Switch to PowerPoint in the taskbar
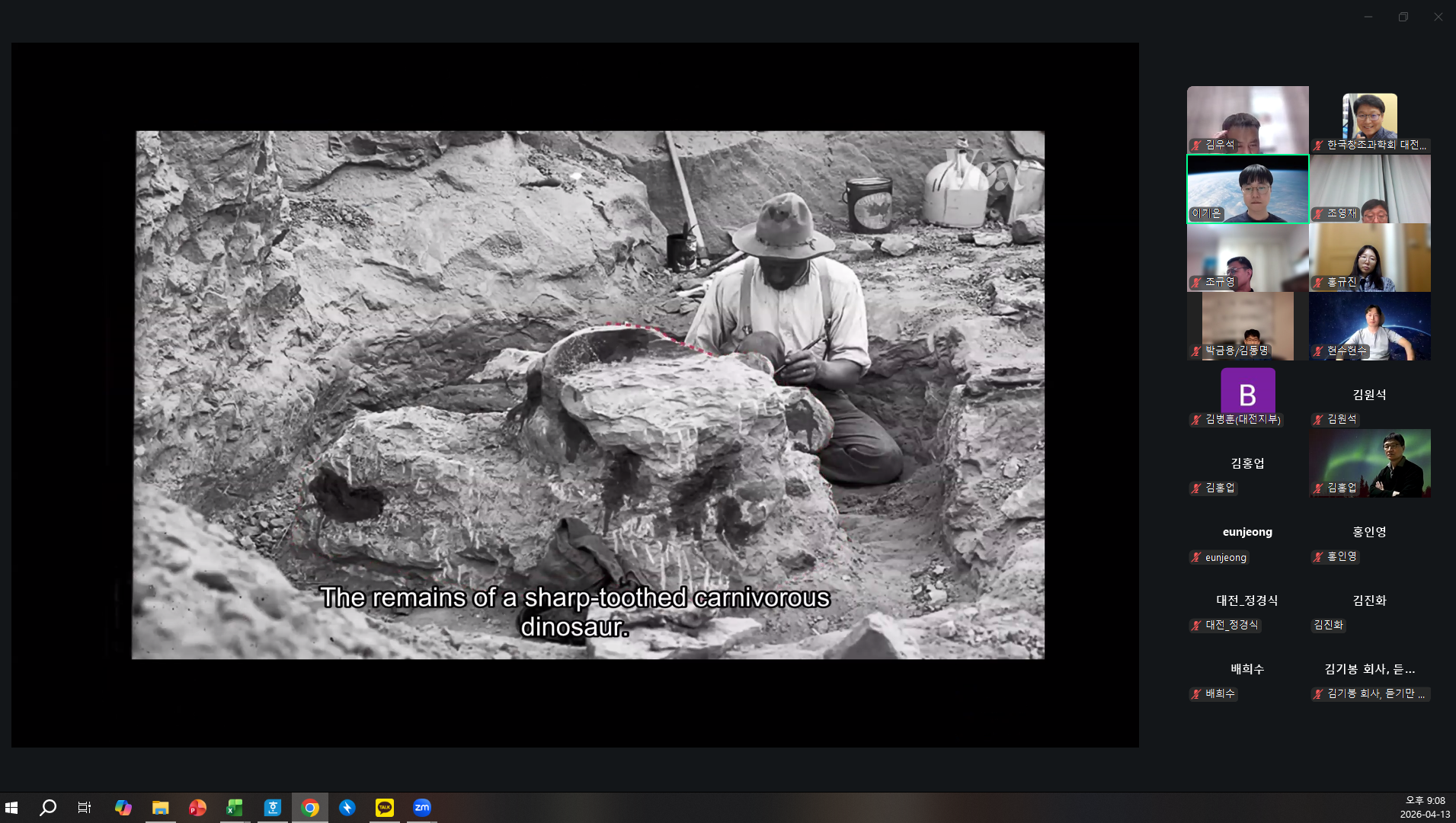 click(x=197, y=808)
